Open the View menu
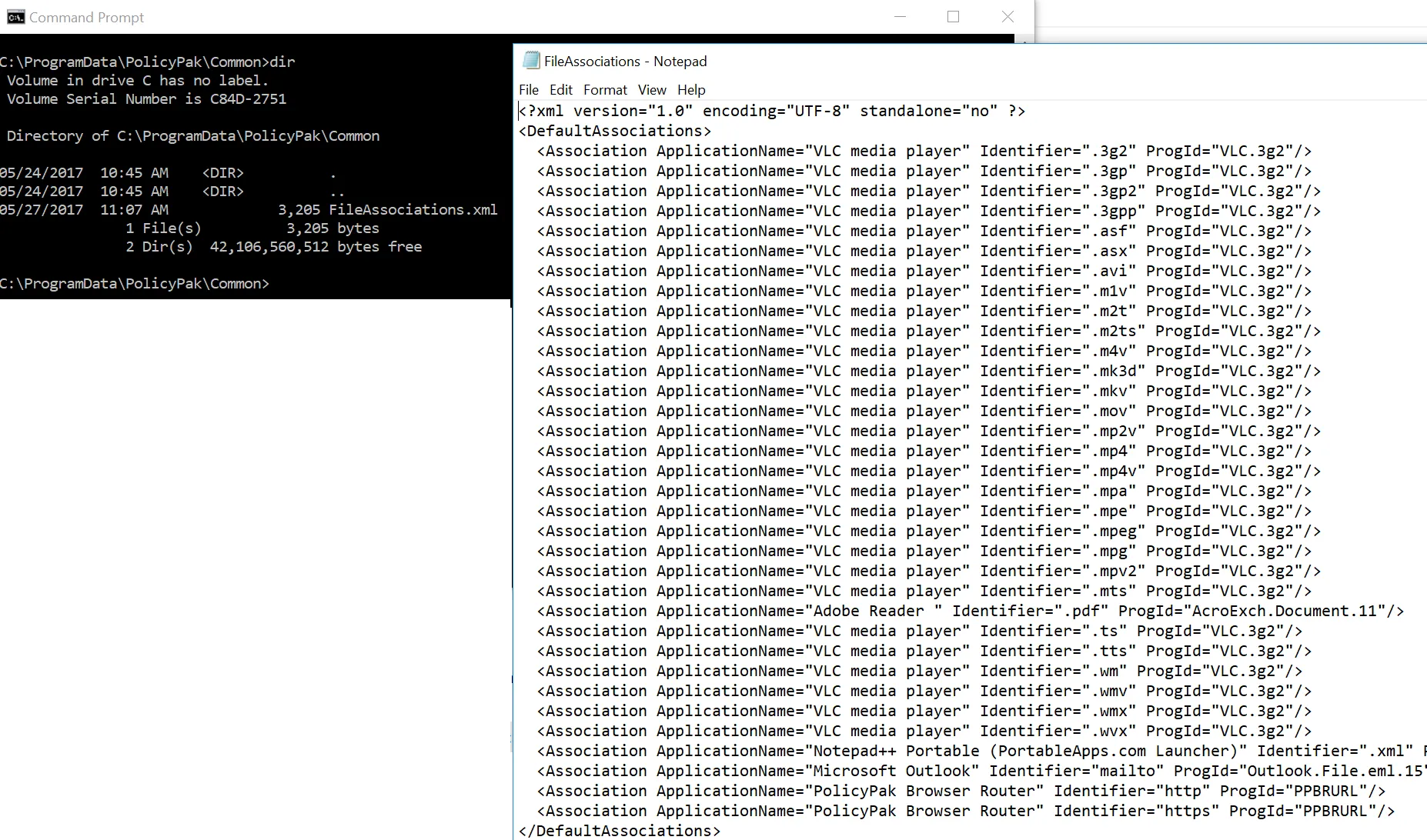 651,89
